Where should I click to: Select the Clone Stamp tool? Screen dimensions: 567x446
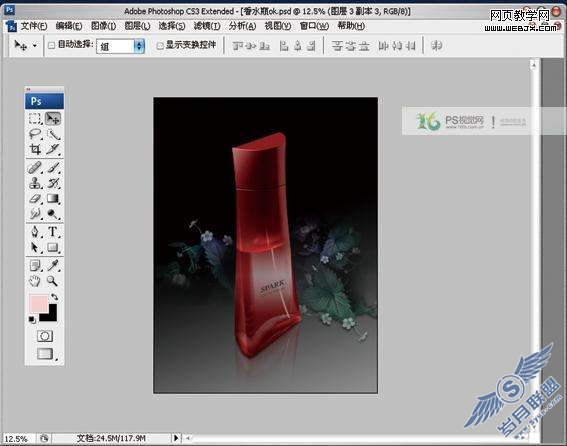(x=35, y=183)
